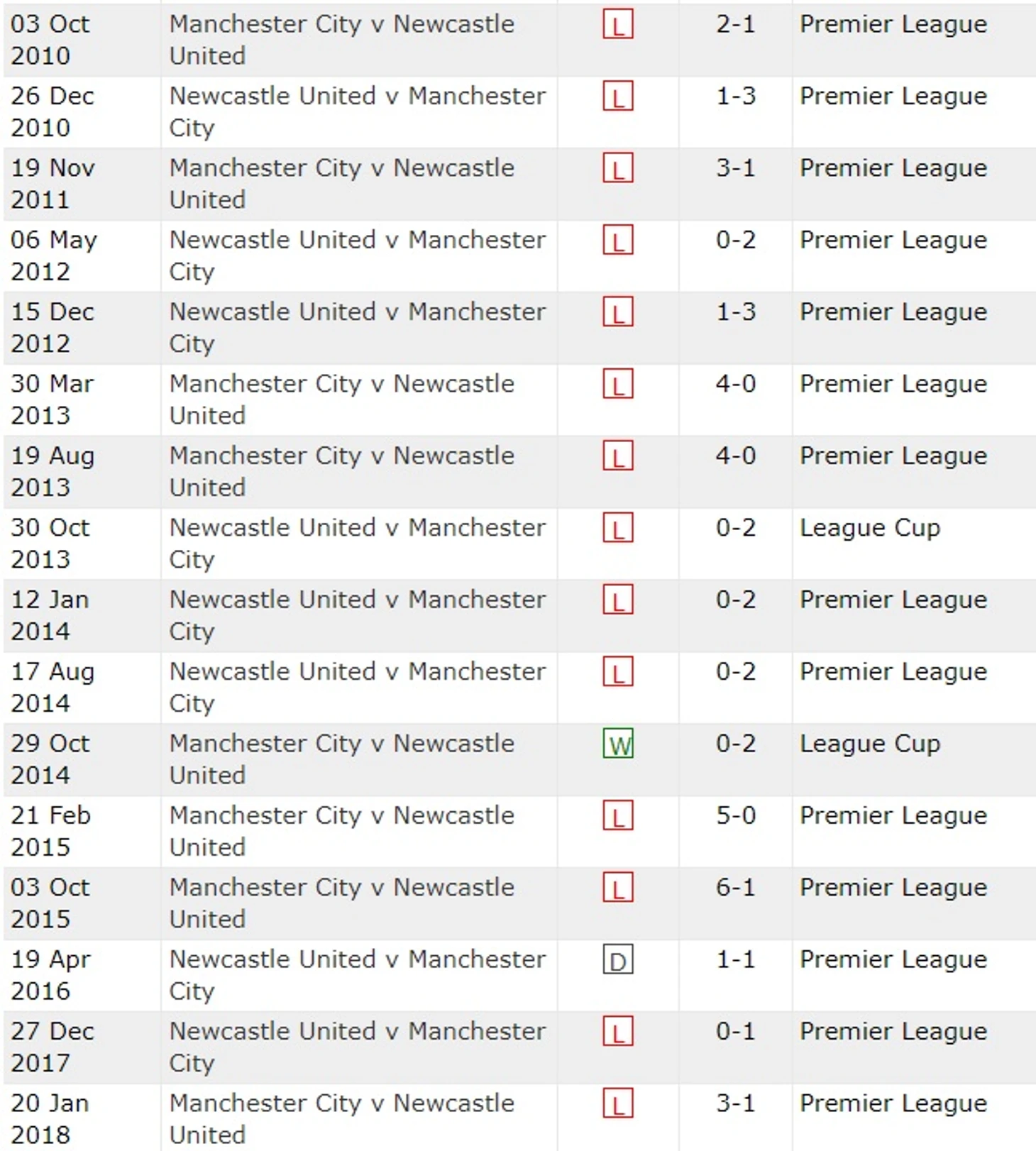Image resolution: width=1036 pixels, height=1151 pixels.
Task: Click the date 12 Jan 2014
Action: tap(50, 615)
